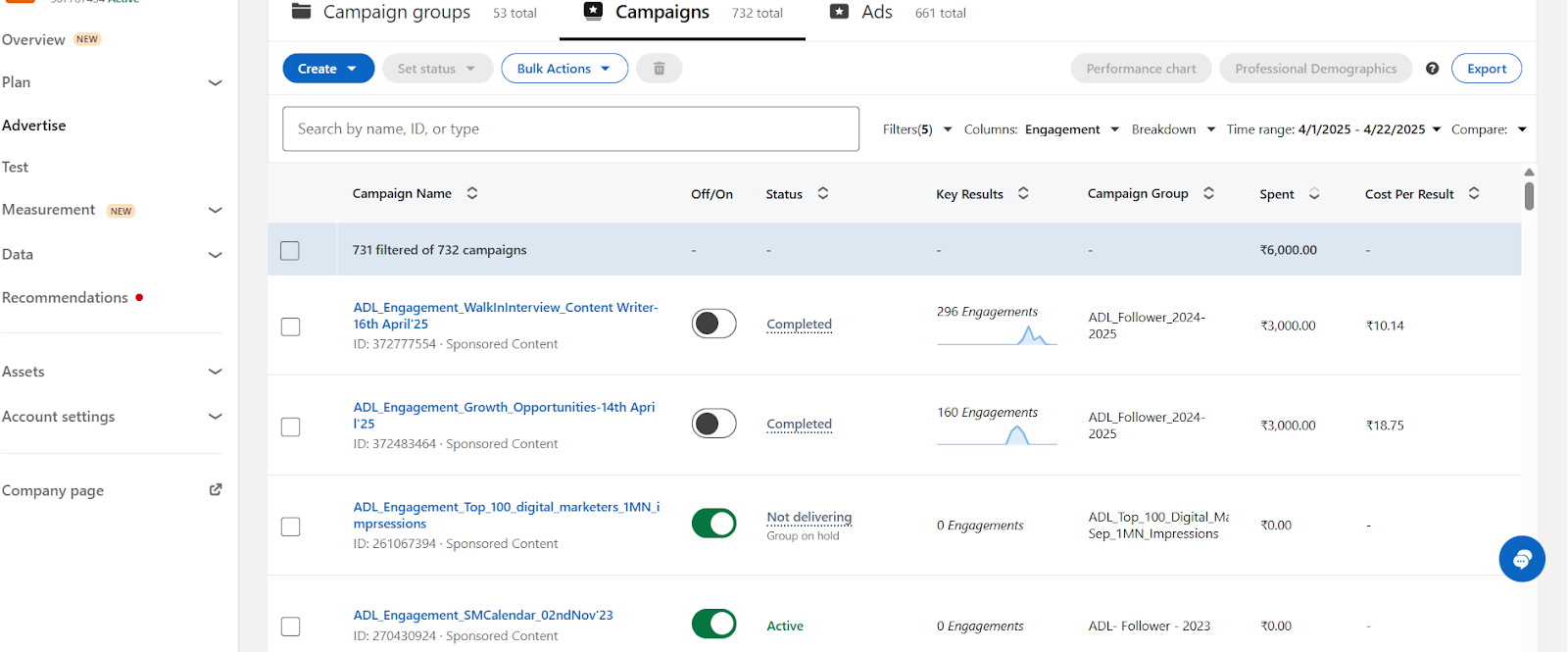Click the Ads star icon
1568x652 pixels.
(x=839, y=12)
